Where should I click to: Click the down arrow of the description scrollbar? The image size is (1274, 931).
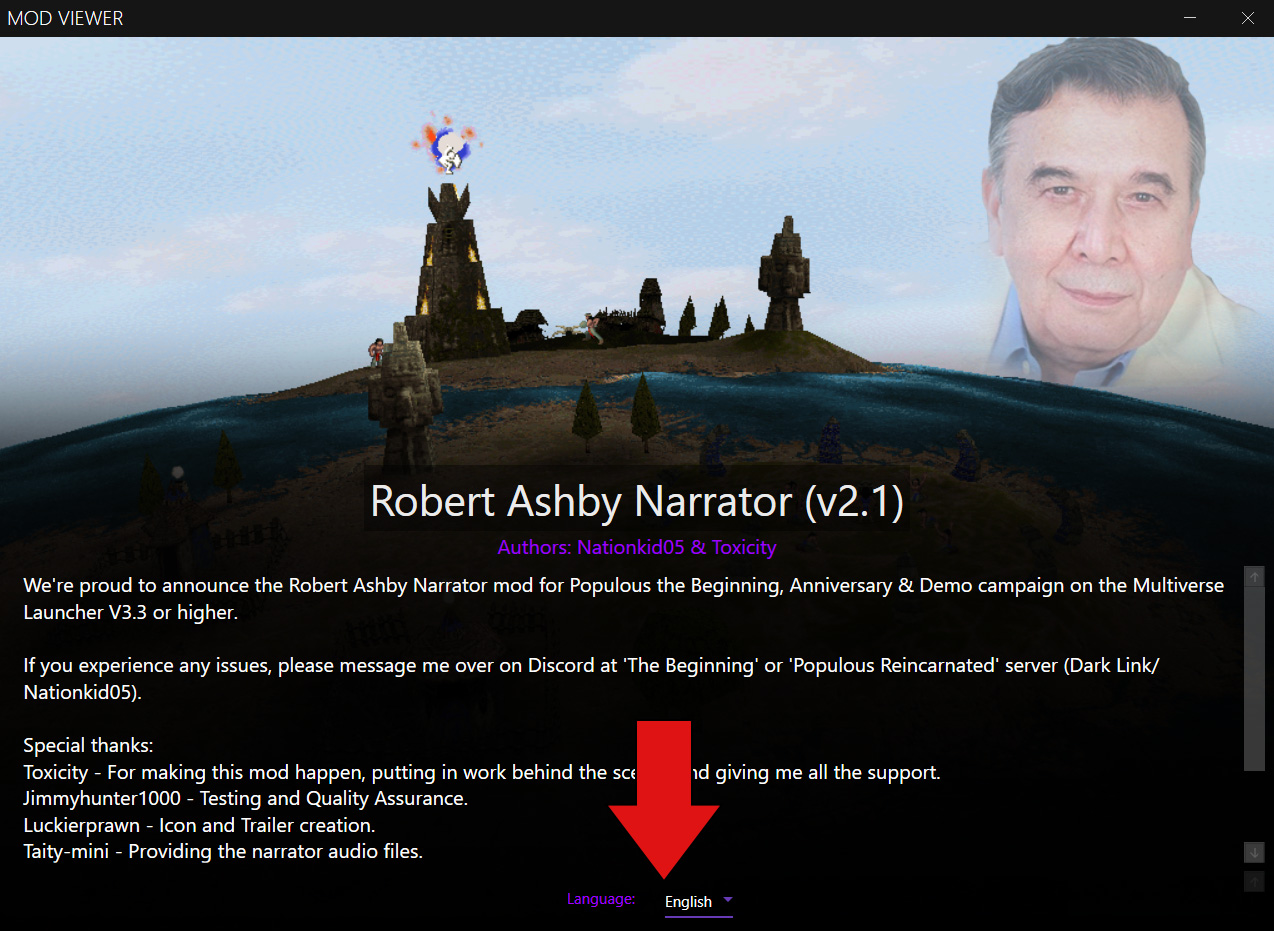coord(1253,853)
